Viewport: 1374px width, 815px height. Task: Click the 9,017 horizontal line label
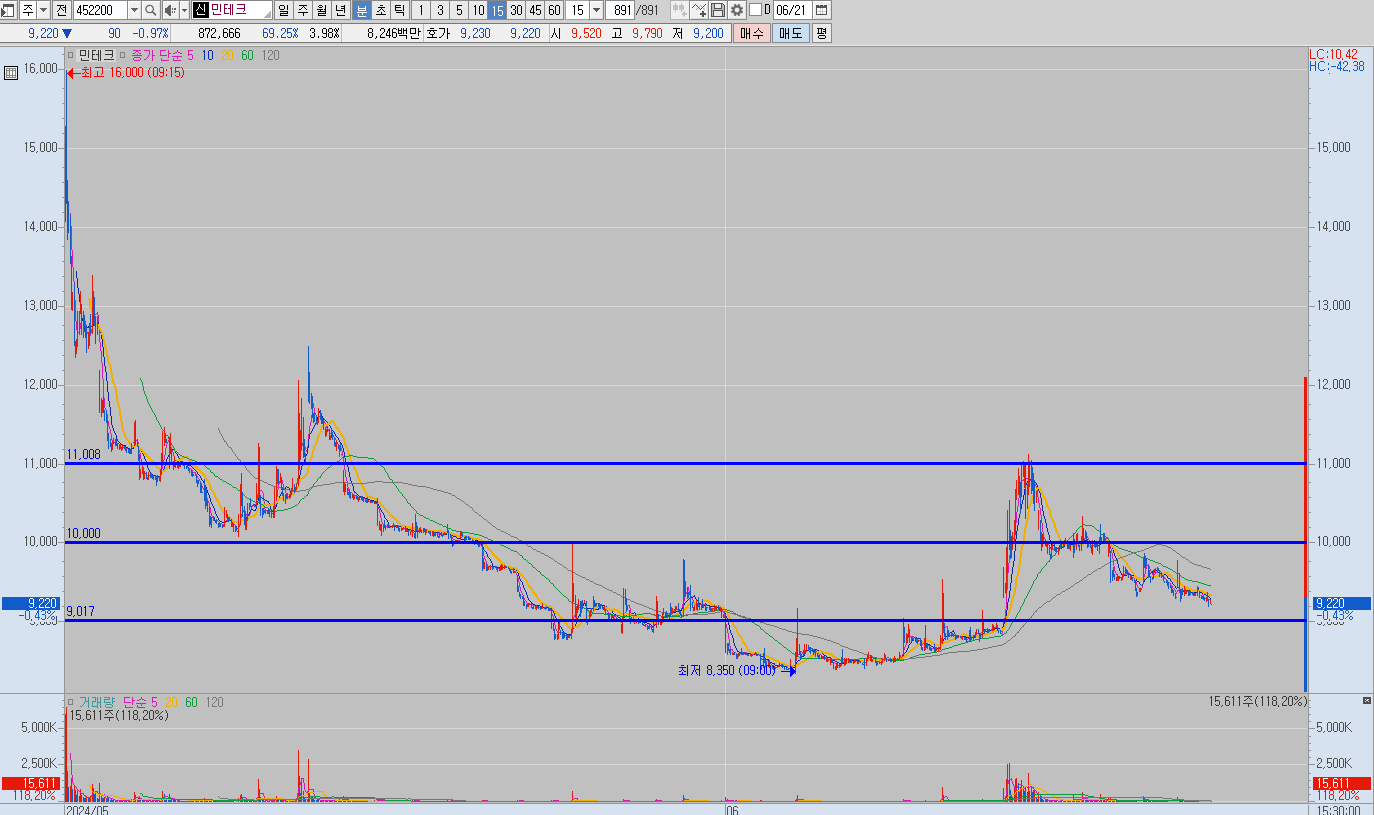coord(81,611)
